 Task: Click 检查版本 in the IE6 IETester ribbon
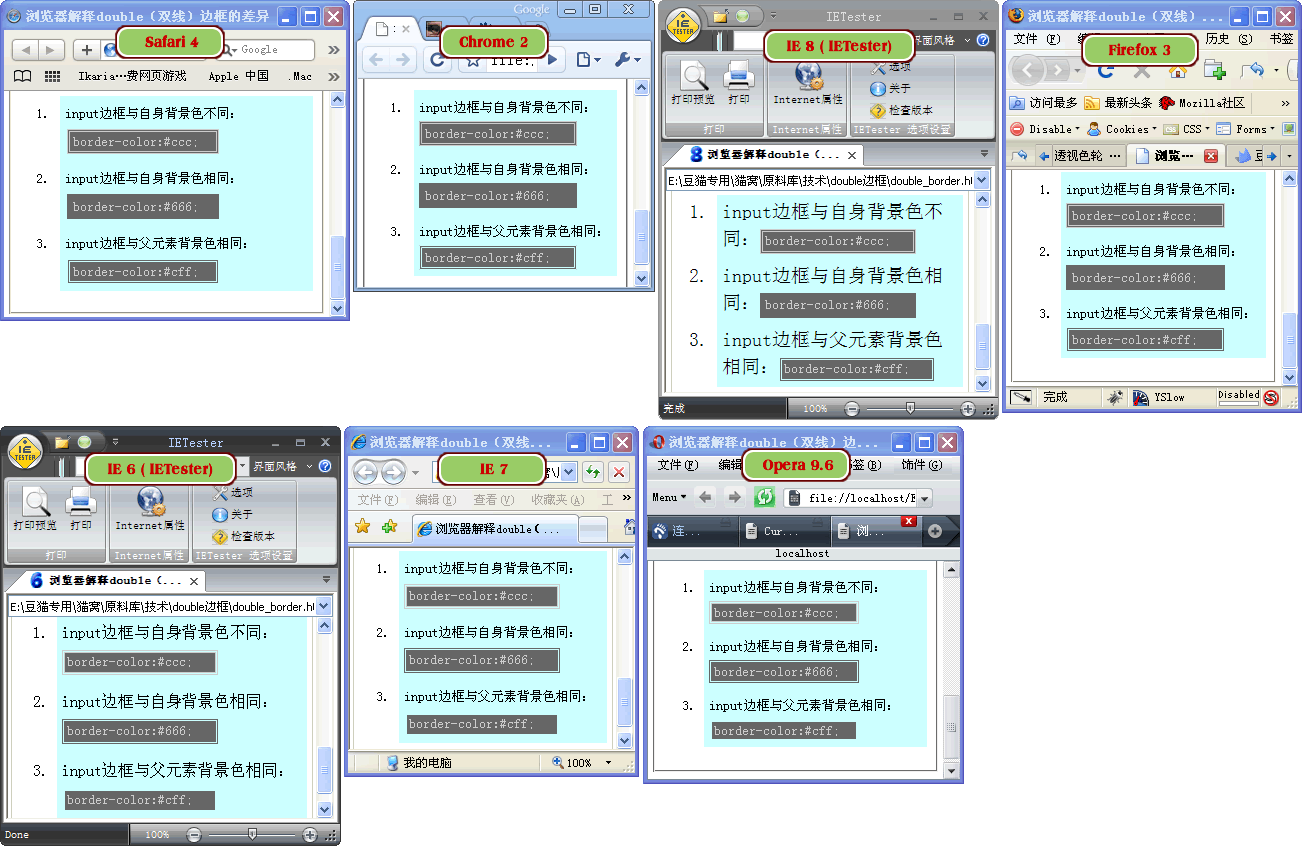tap(243, 536)
